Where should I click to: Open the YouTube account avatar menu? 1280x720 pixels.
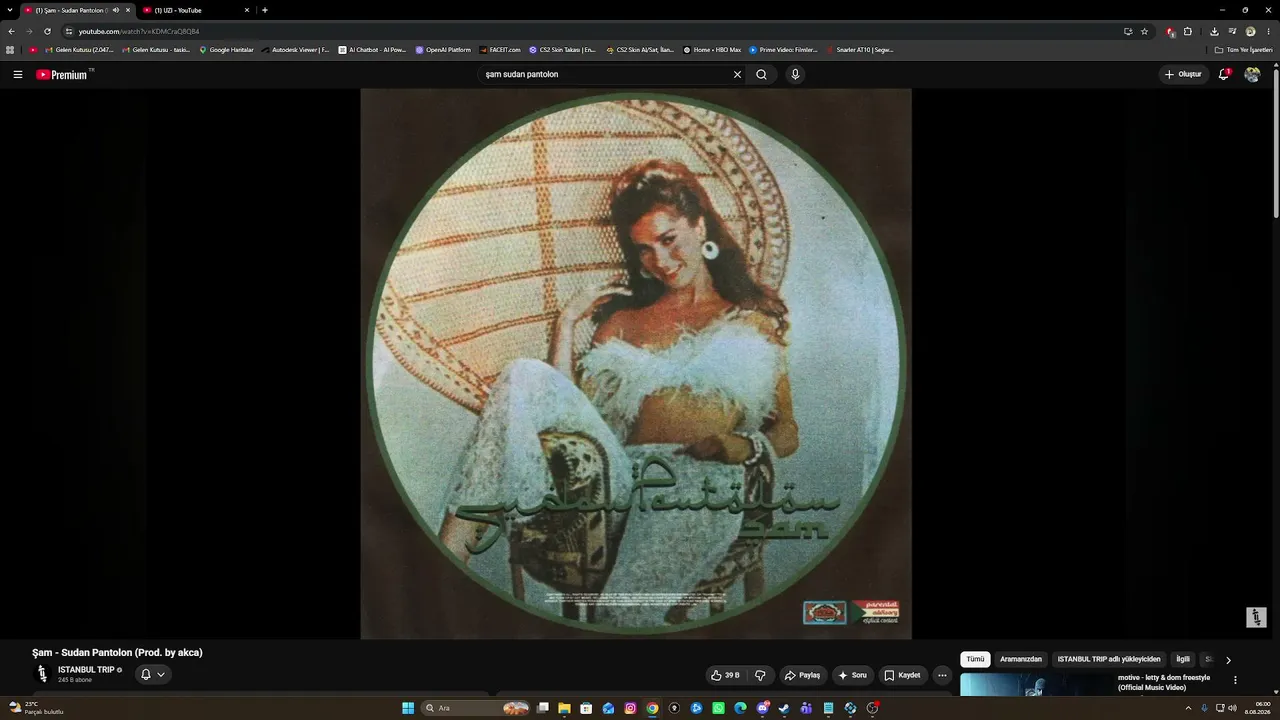[x=1252, y=74]
